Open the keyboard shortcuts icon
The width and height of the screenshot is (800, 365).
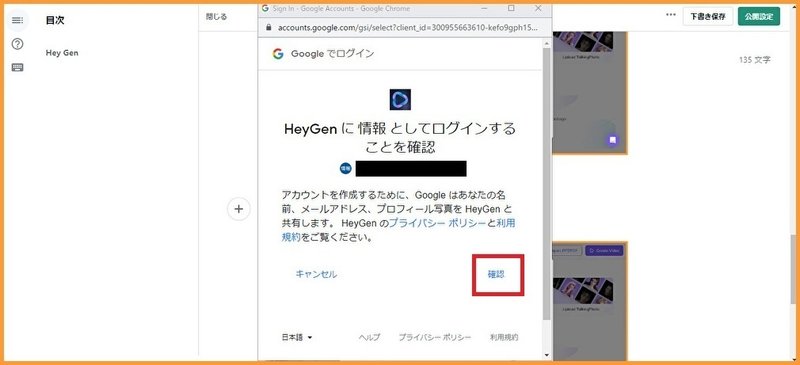(17, 67)
